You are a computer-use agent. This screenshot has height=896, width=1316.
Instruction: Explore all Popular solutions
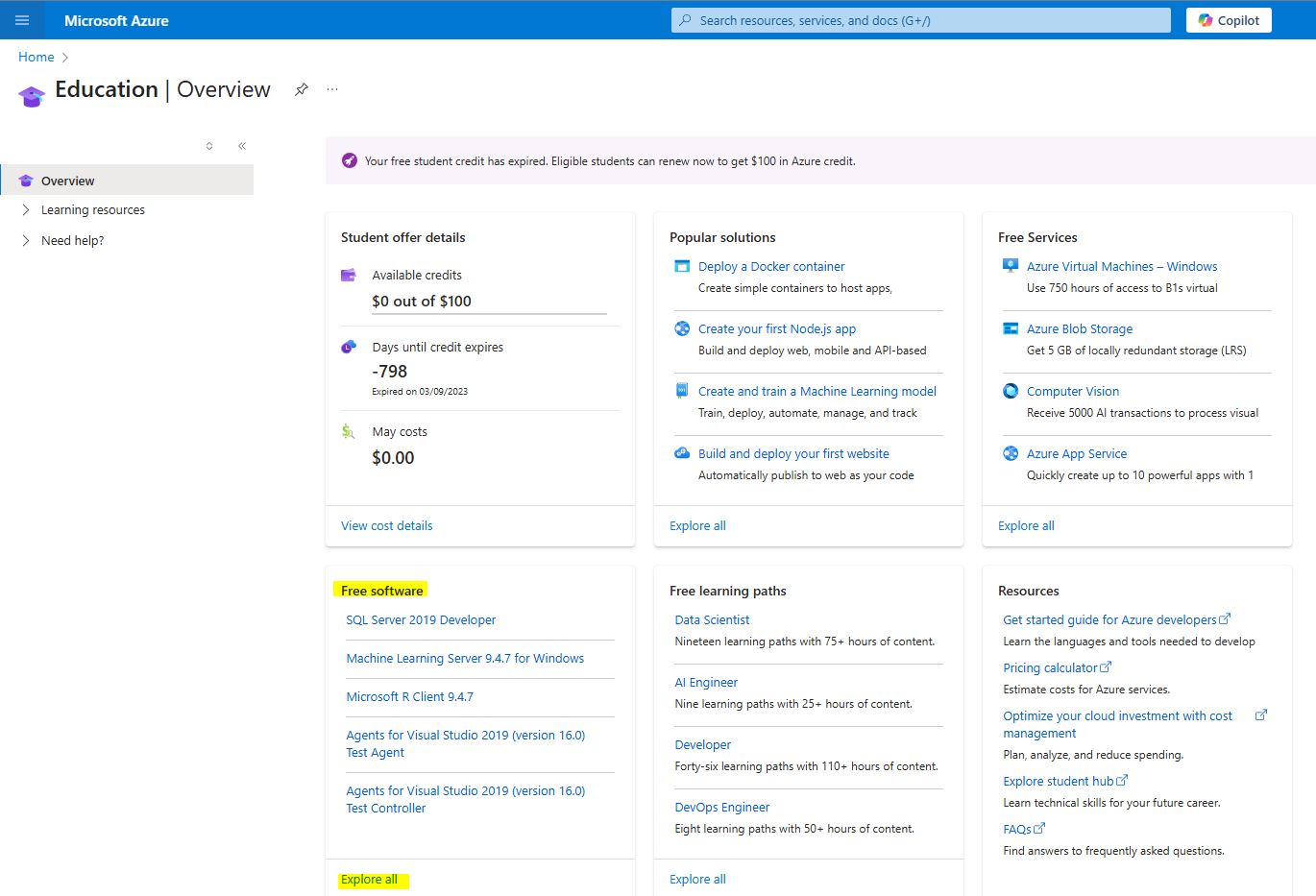tap(697, 525)
